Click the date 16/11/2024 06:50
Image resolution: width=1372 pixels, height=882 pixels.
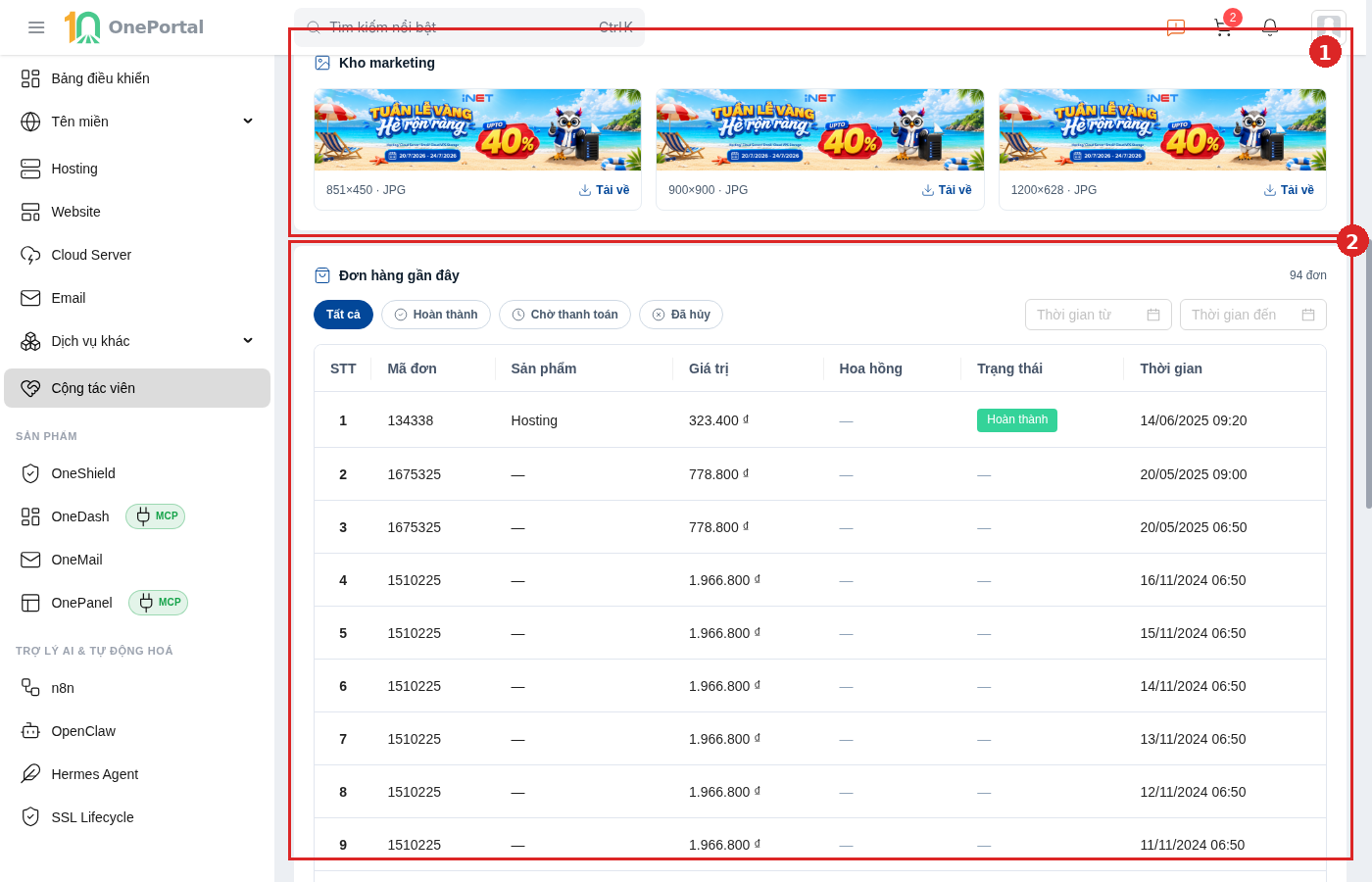click(x=1193, y=580)
